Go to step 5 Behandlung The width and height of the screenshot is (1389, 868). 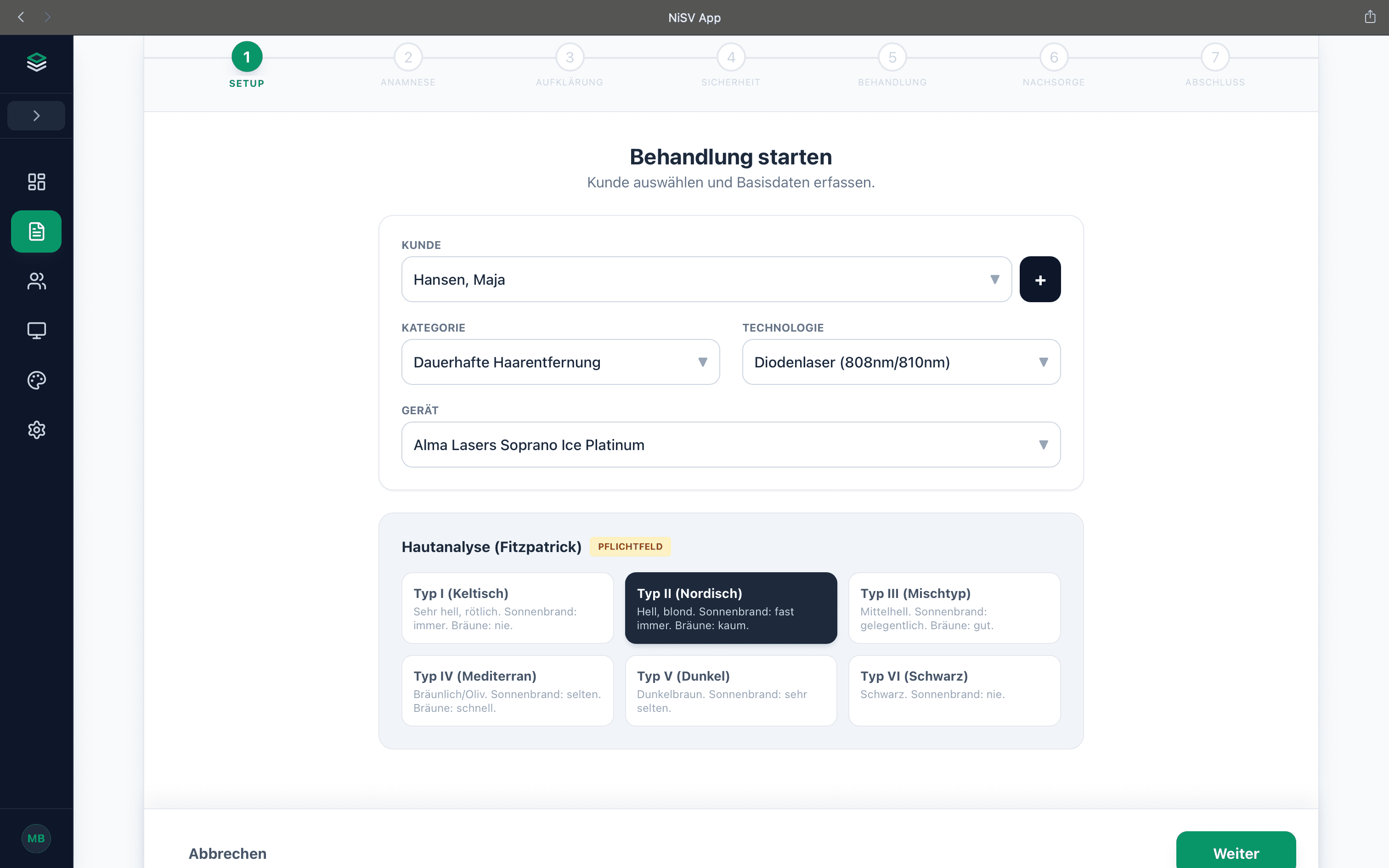(x=892, y=58)
